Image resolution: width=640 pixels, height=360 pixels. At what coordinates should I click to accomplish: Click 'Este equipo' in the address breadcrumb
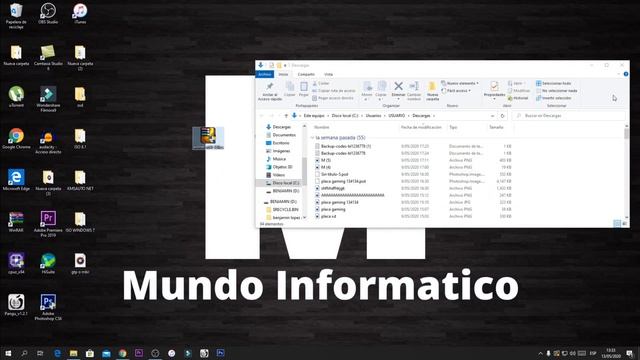pos(314,116)
